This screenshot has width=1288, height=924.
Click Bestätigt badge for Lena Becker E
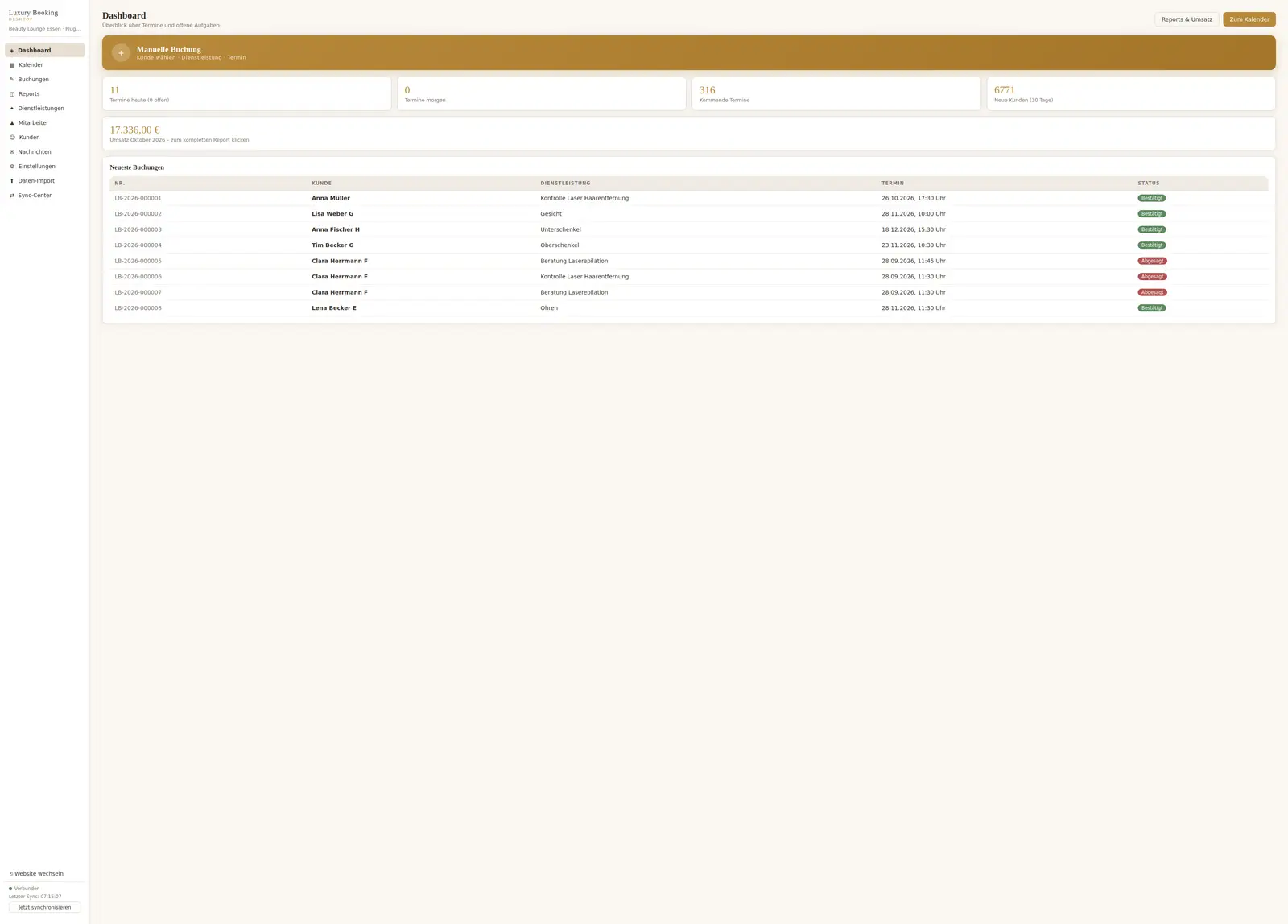pyautogui.click(x=1152, y=308)
